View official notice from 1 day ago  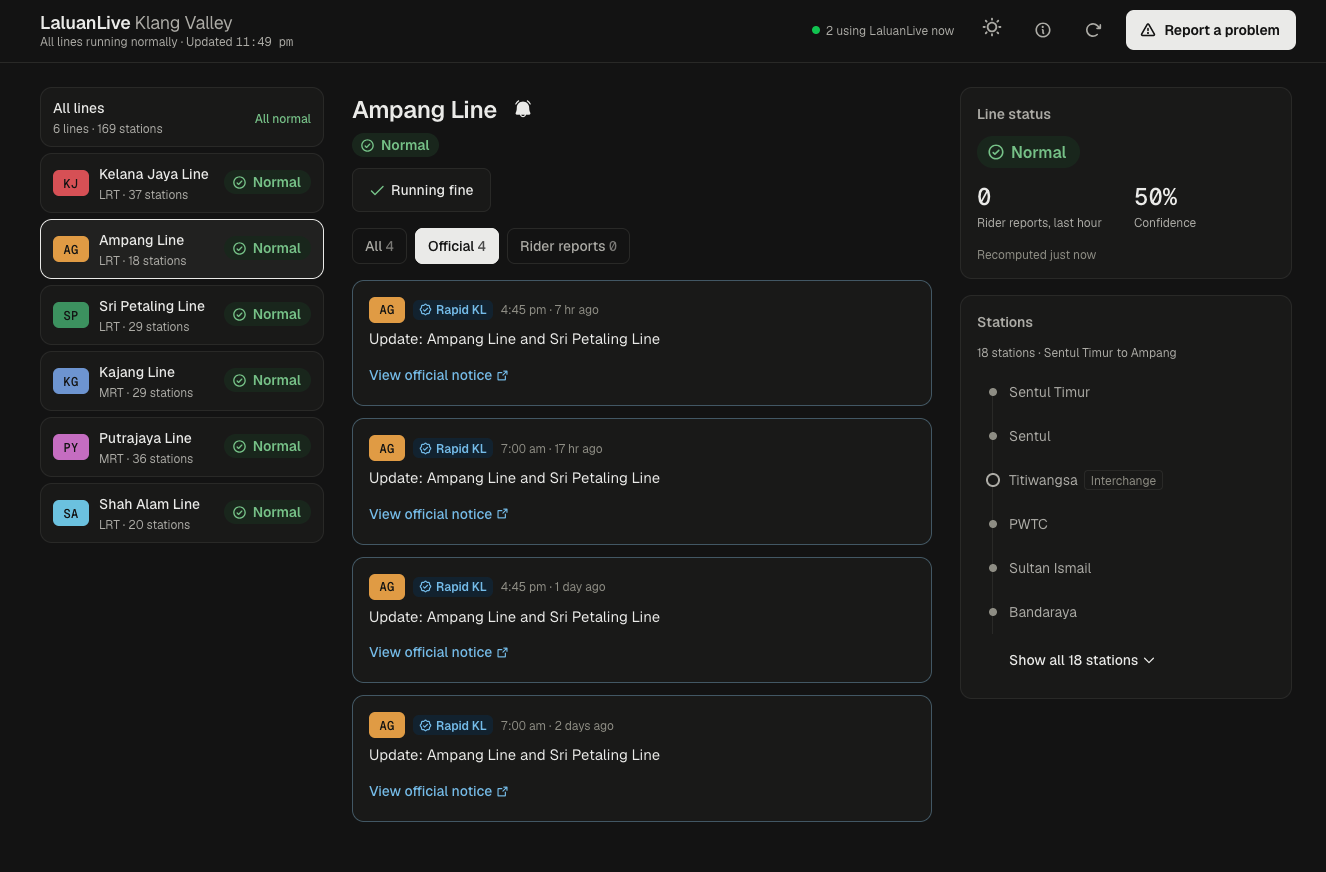439,652
